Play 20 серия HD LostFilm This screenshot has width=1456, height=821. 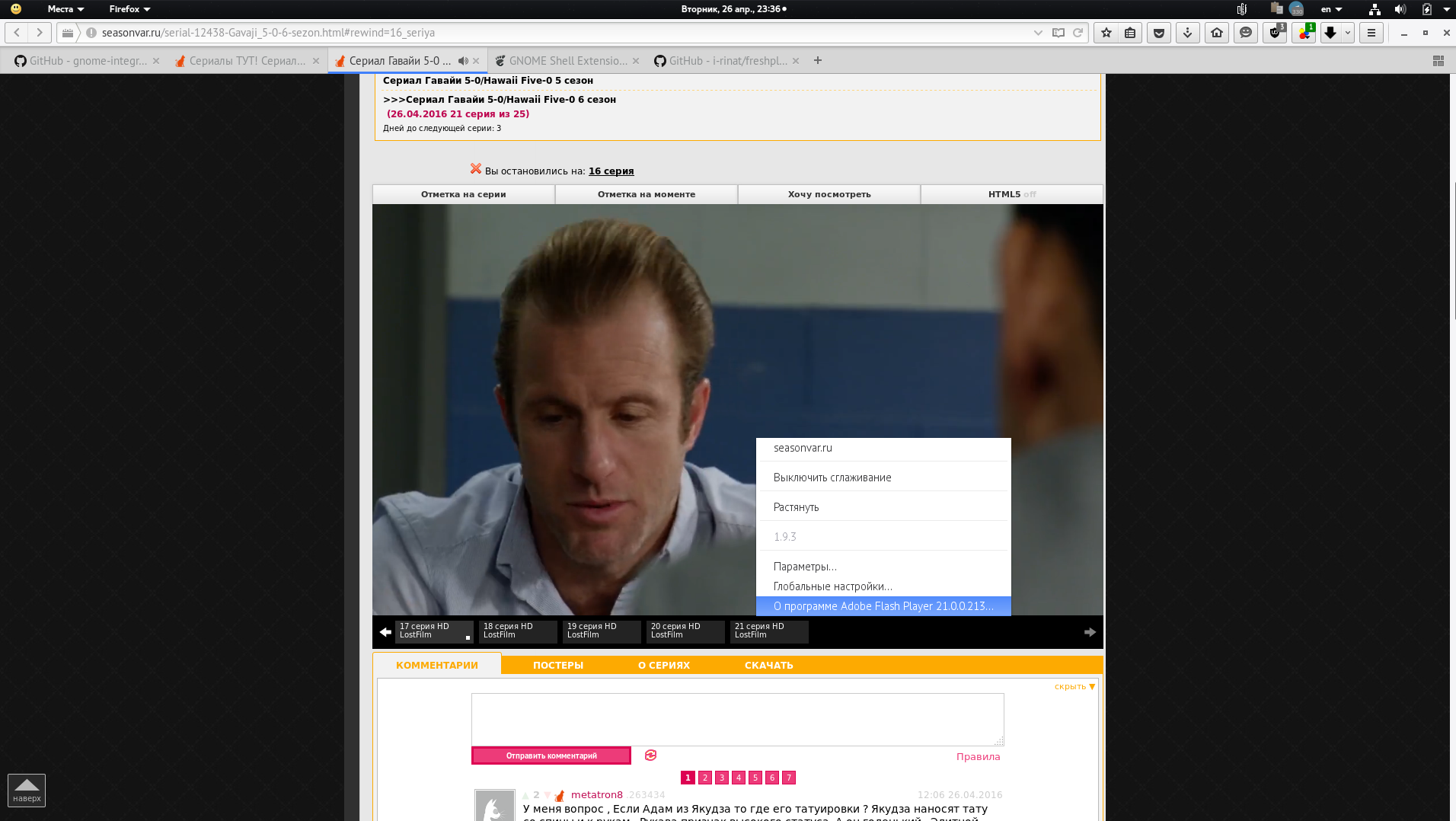click(x=685, y=631)
